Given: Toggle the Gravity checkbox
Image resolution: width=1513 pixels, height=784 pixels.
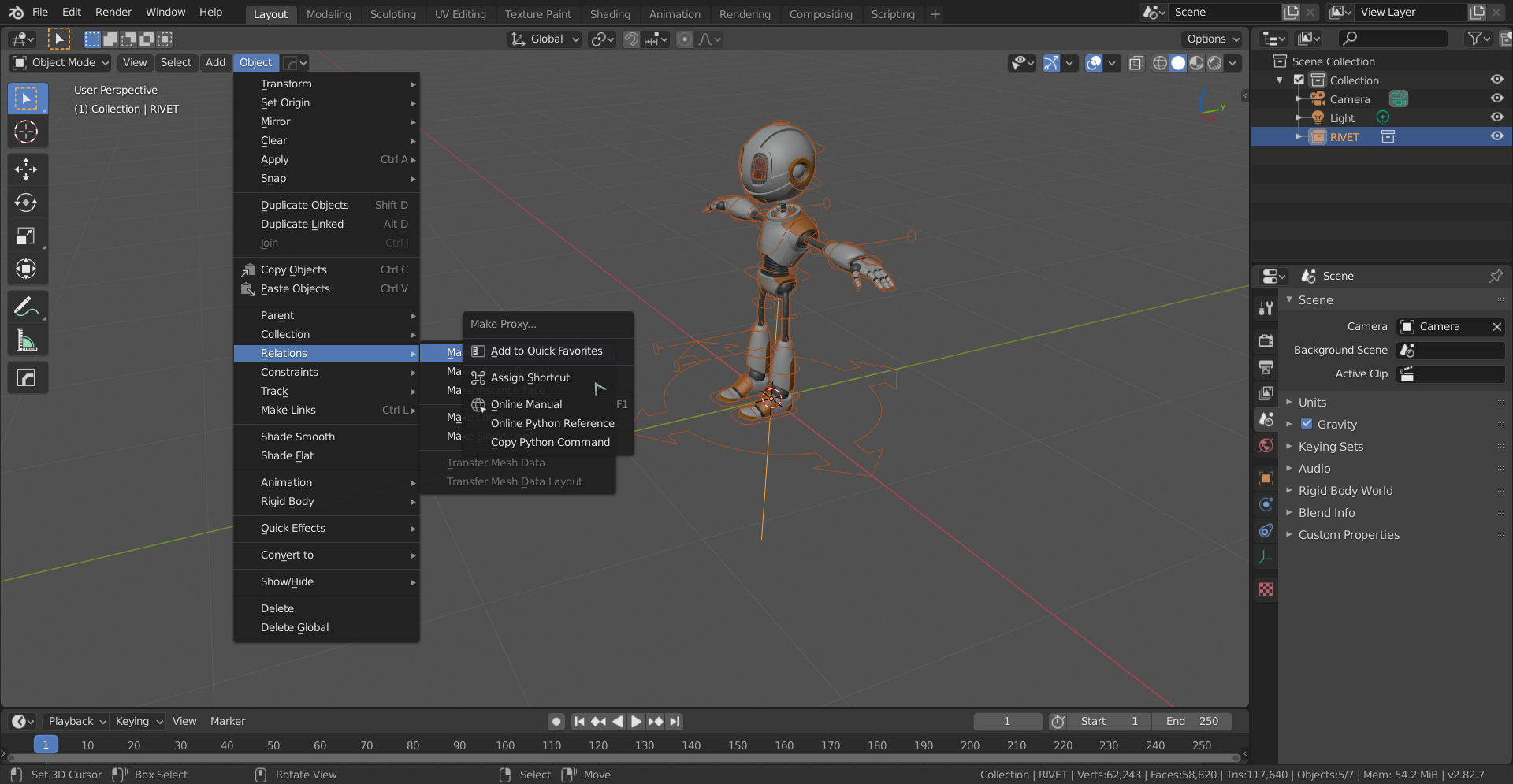Looking at the screenshot, I should tap(1307, 424).
